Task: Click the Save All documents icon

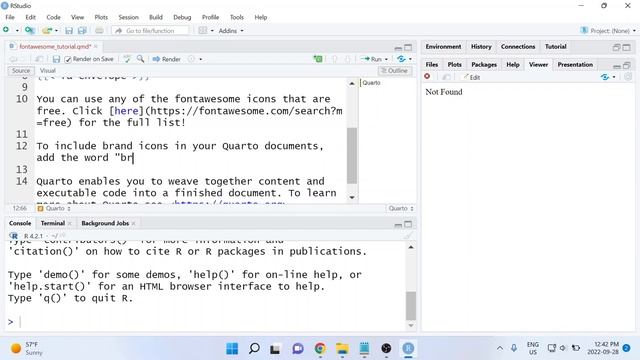Action: [x=82, y=31]
